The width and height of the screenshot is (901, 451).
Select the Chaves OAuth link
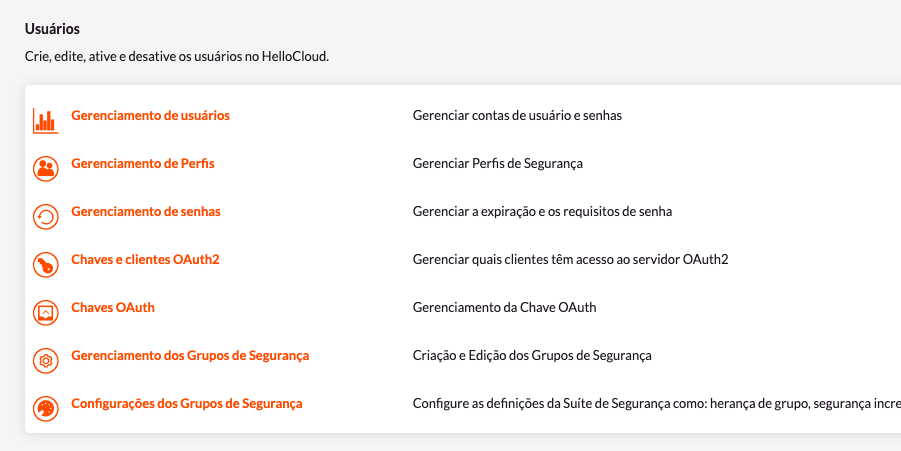113,307
